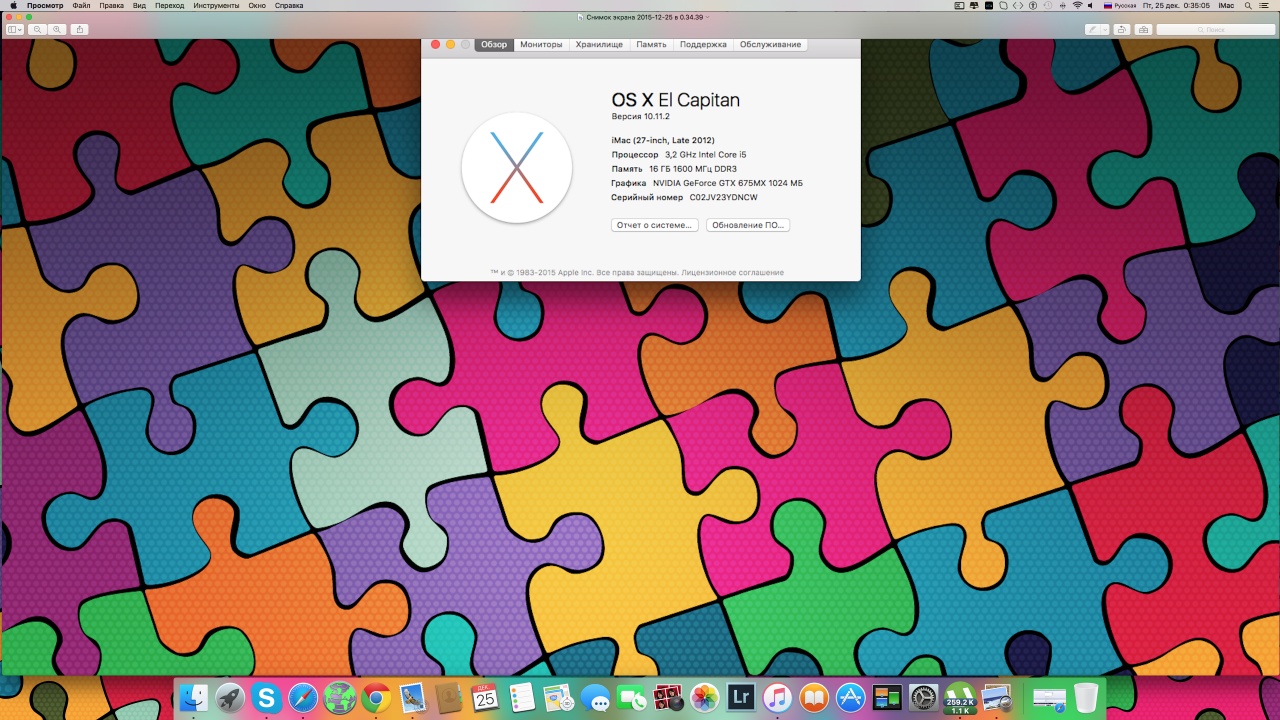The height and width of the screenshot is (720, 1280).
Task: Open Lightroom from the Dock
Action: (x=741, y=697)
